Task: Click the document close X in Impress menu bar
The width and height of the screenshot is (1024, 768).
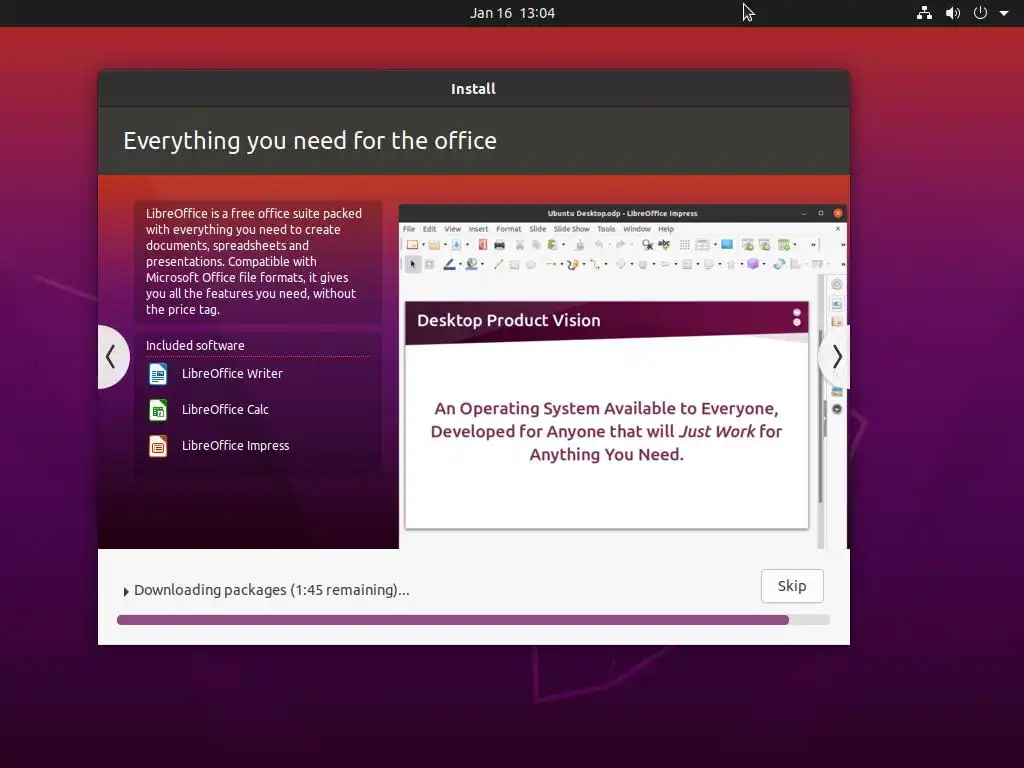Action: 838,229
